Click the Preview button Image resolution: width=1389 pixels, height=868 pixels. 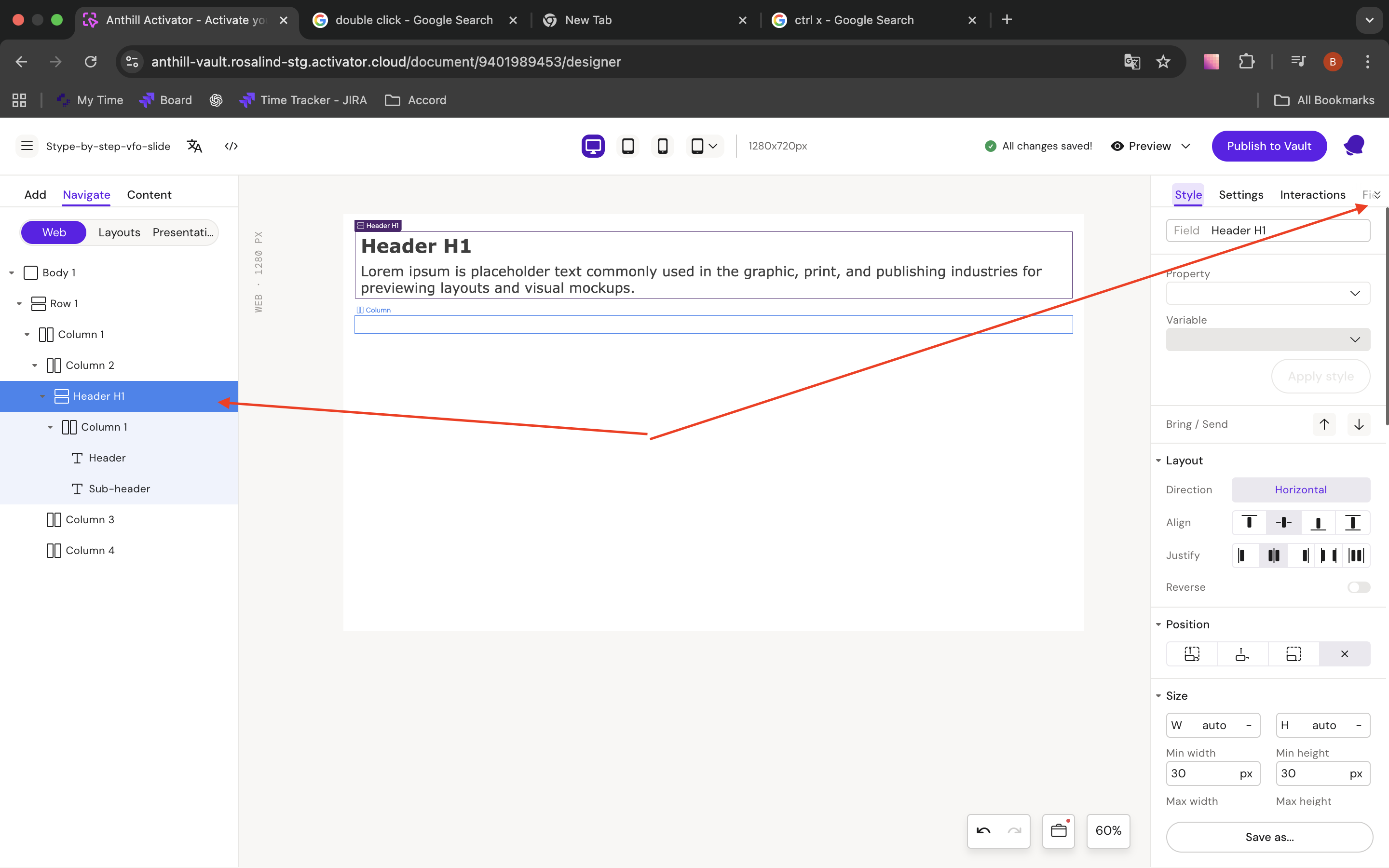tap(1141, 146)
